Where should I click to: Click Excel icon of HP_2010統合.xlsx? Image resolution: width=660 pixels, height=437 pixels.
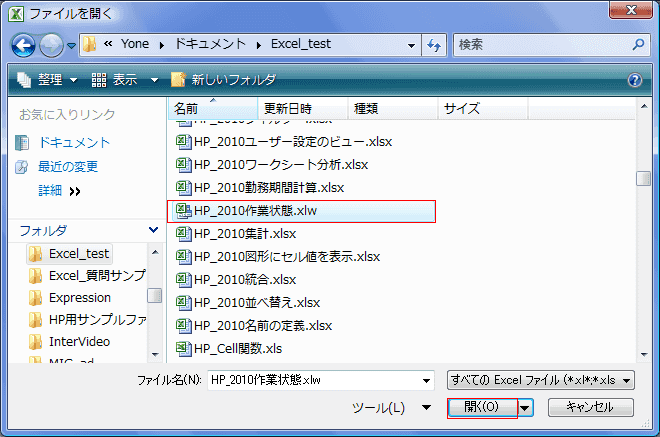coord(183,280)
